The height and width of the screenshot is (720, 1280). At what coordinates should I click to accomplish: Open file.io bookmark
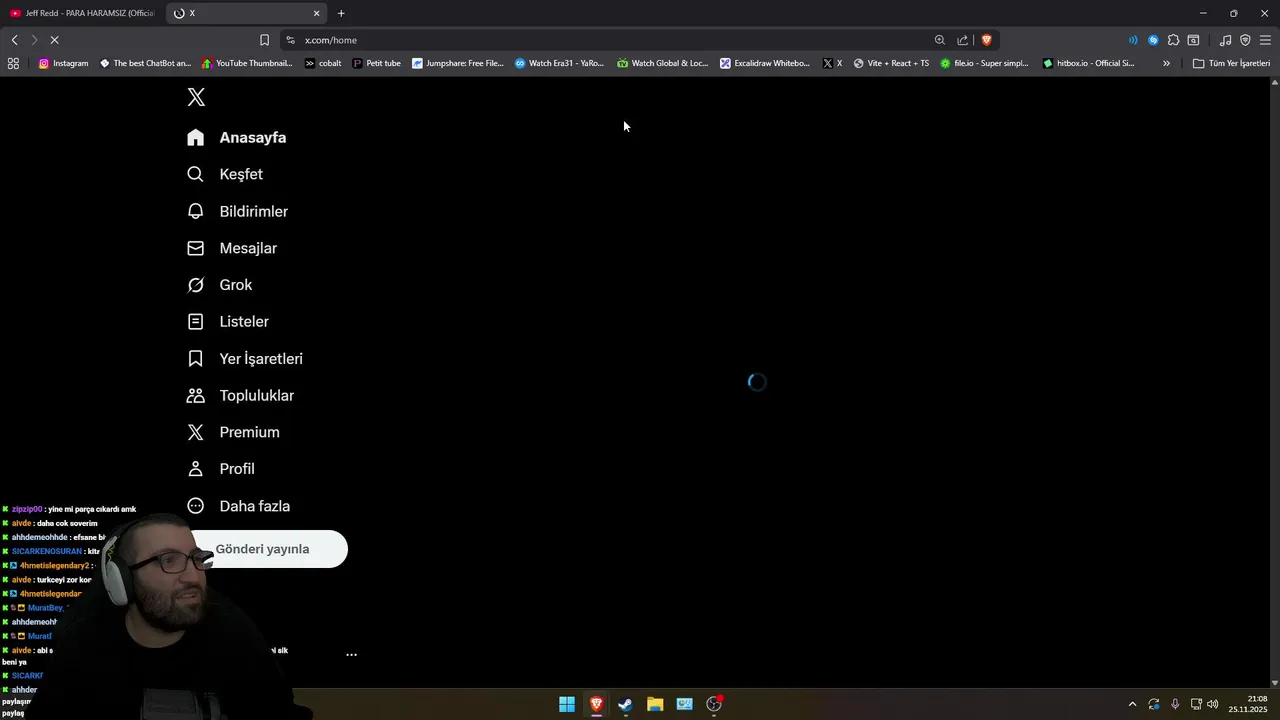[984, 63]
